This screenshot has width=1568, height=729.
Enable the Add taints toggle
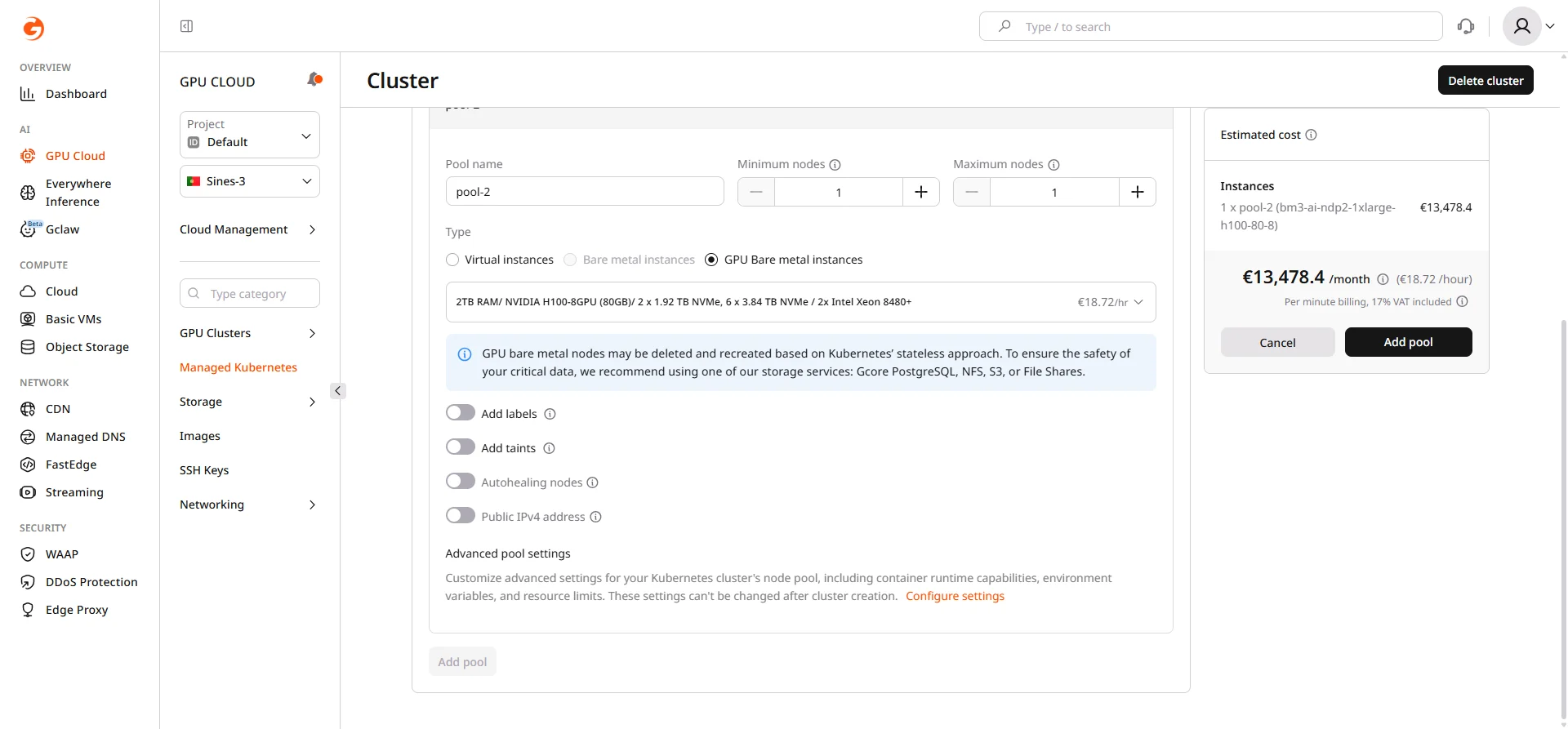click(x=461, y=447)
